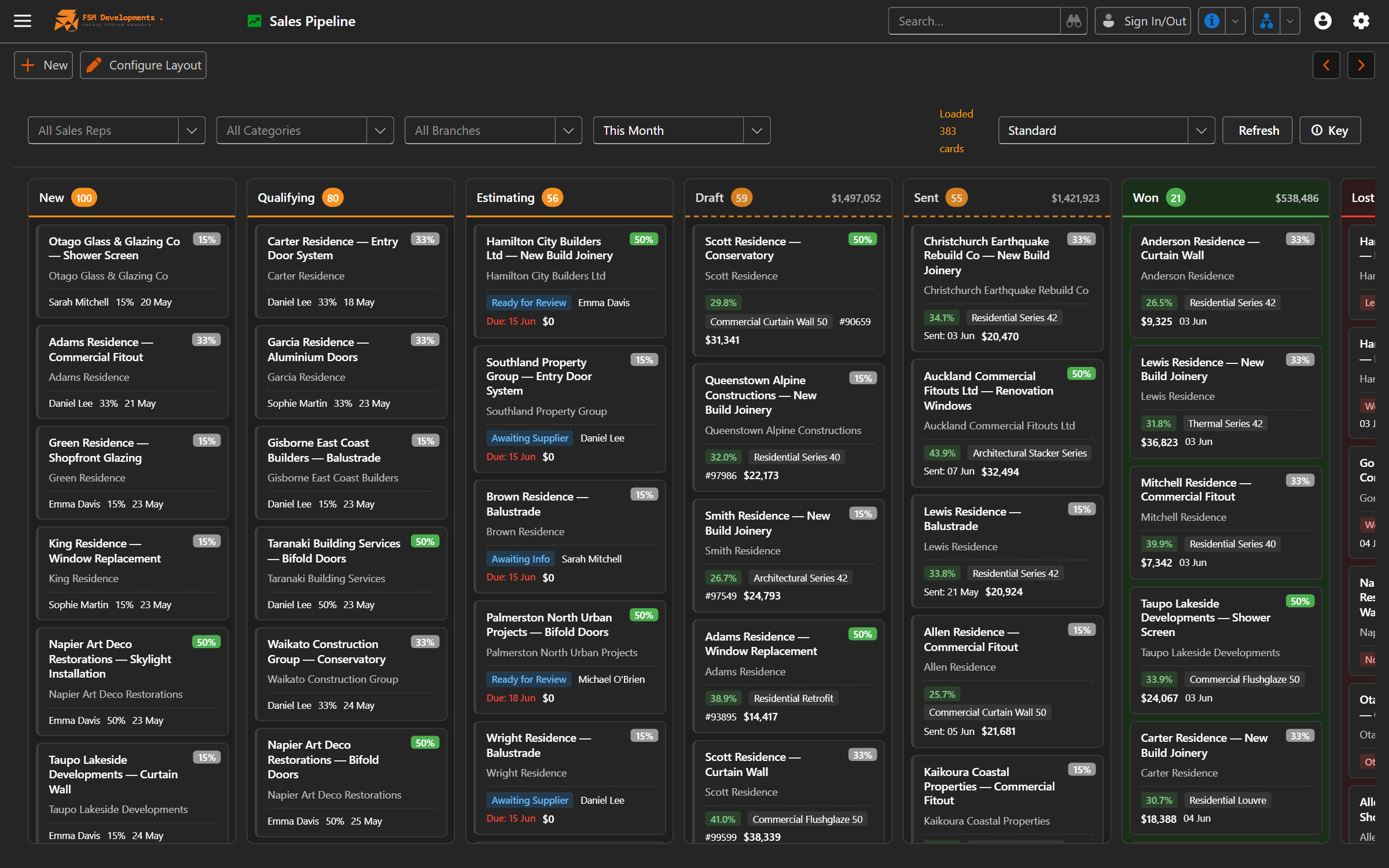Open the Key legend button
The image size is (1389, 868).
click(1330, 131)
